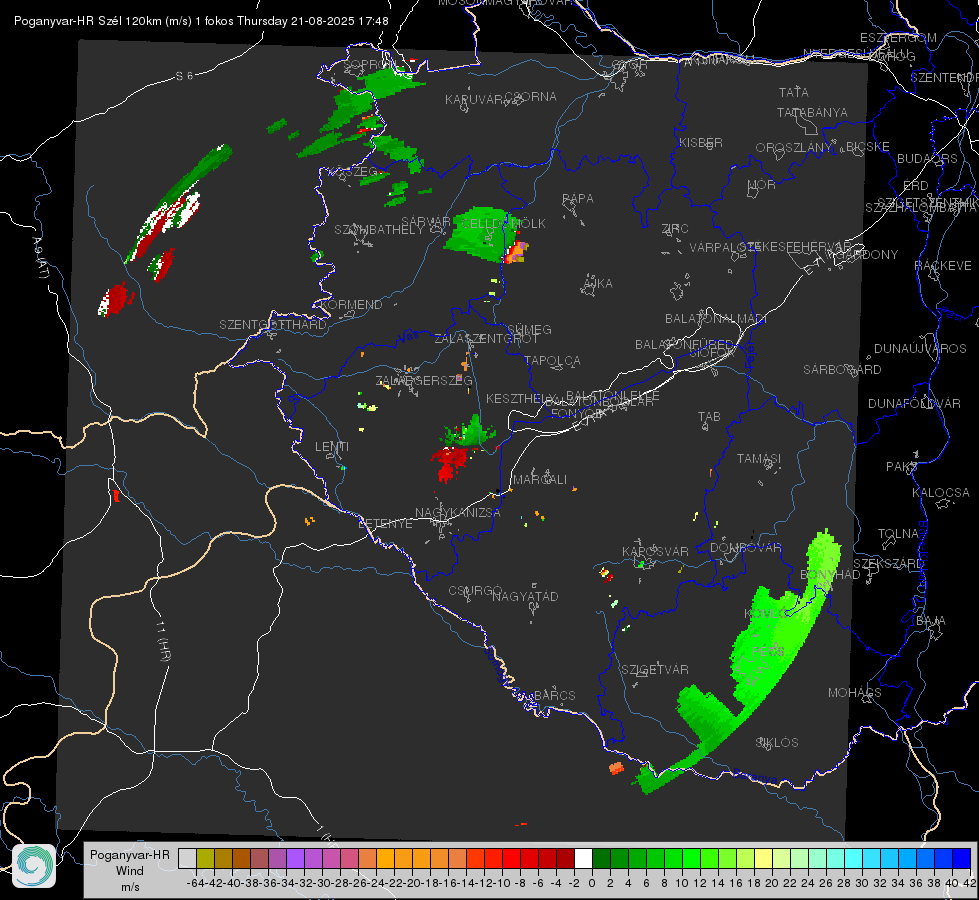Click the TAB city label
Viewport: 979px width, 900px height.
(709, 417)
